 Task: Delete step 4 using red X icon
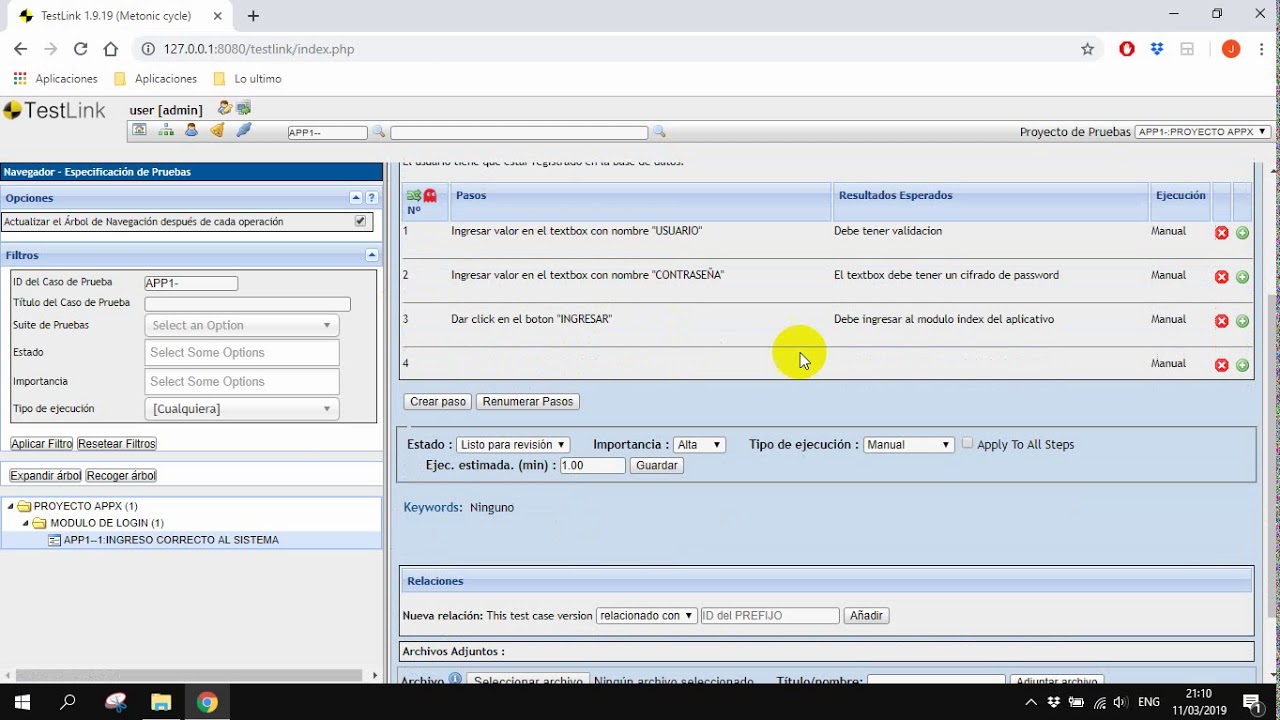(1221, 365)
